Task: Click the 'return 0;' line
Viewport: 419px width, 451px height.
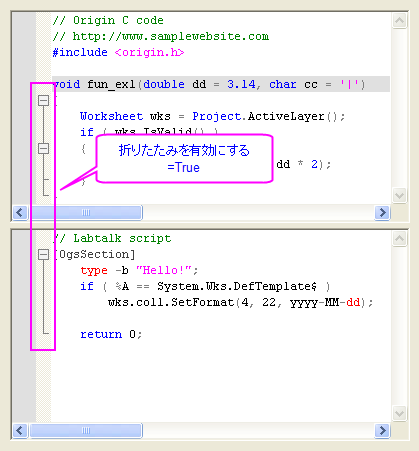Action: coord(111,334)
